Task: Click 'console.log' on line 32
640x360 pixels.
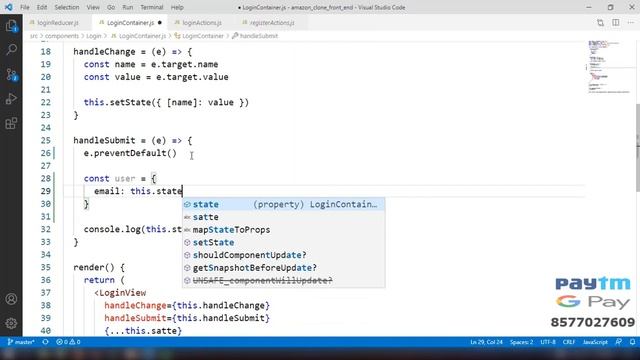Action: (x=112, y=229)
